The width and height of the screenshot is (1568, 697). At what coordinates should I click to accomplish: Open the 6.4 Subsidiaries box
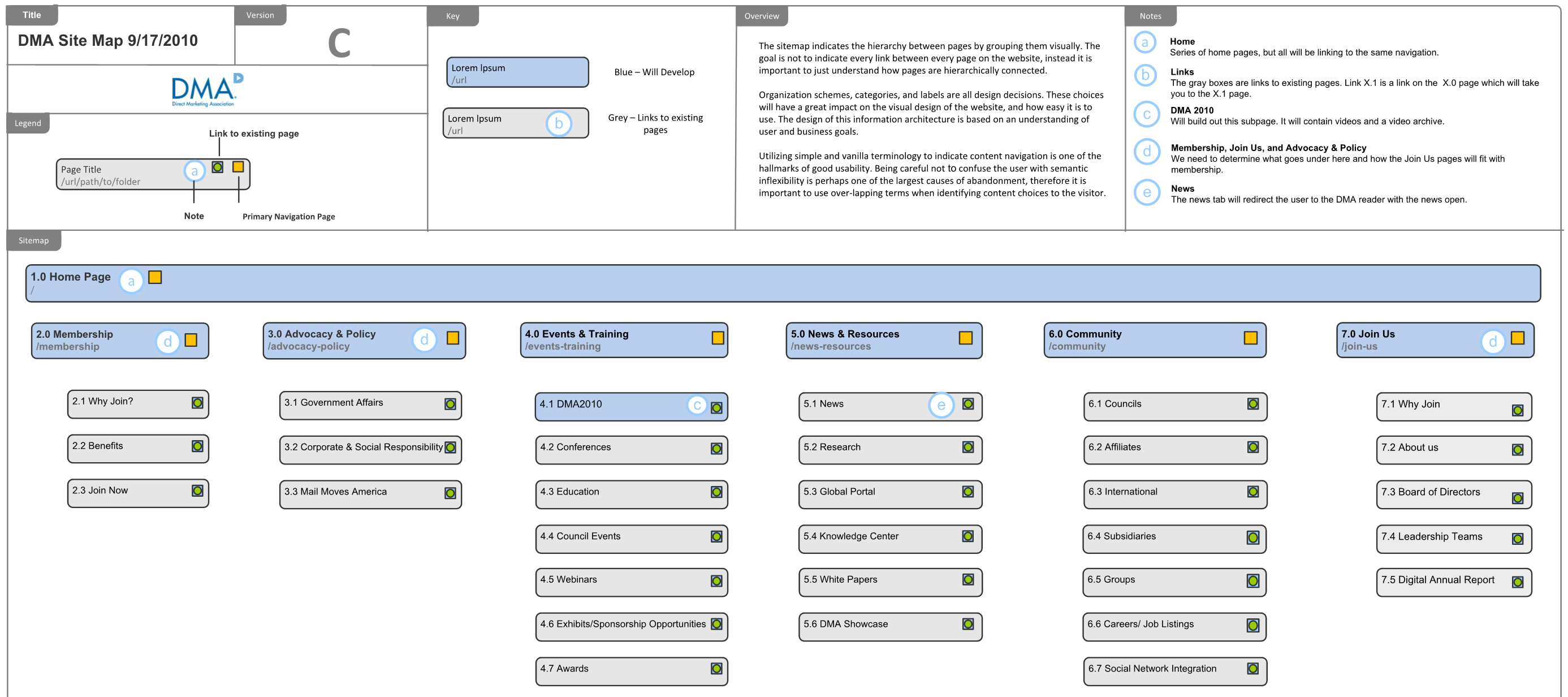pyautogui.click(x=1174, y=539)
